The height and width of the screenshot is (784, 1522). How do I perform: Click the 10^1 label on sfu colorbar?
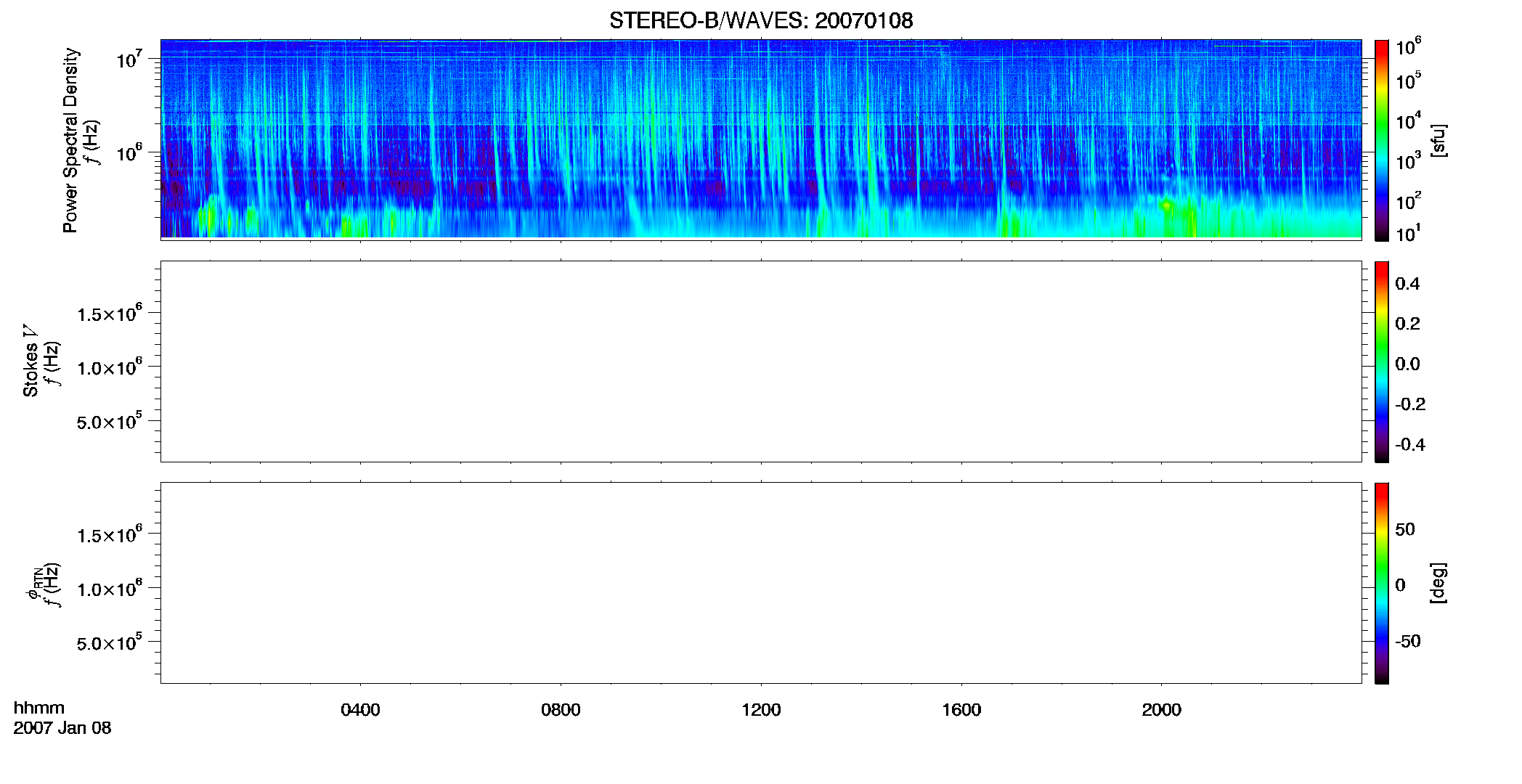[1409, 234]
